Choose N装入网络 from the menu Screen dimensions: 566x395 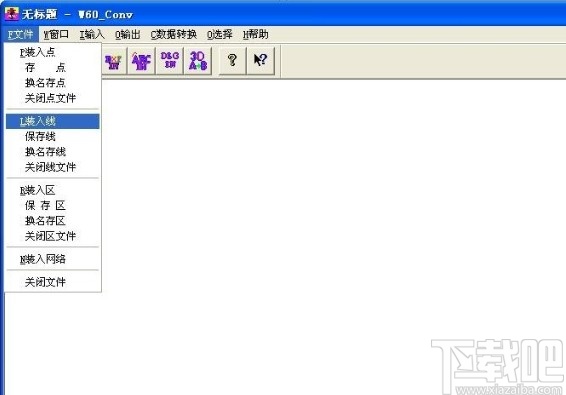click(x=53, y=259)
